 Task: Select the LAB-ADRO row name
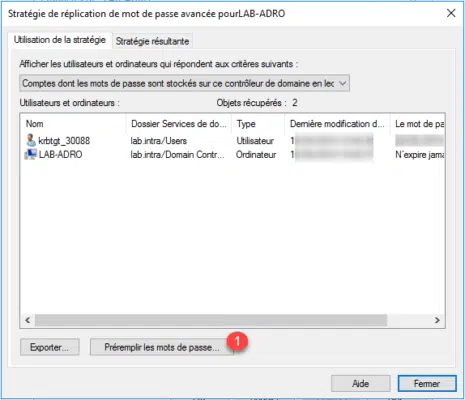tap(60, 154)
